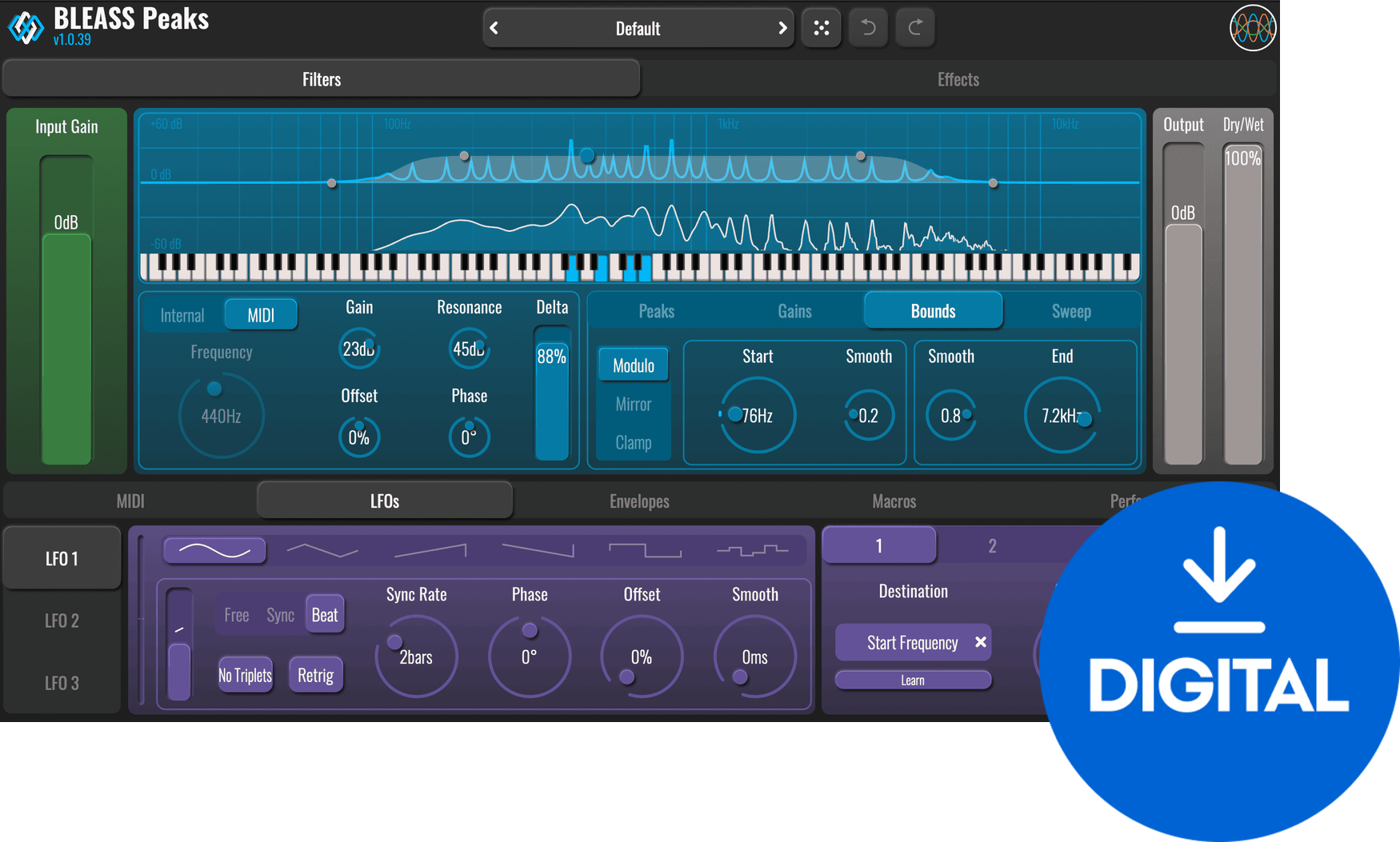This screenshot has width=1400, height=842.
Task: Select the ramp-up sawtooth LFO waveform
Action: click(x=430, y=550)
